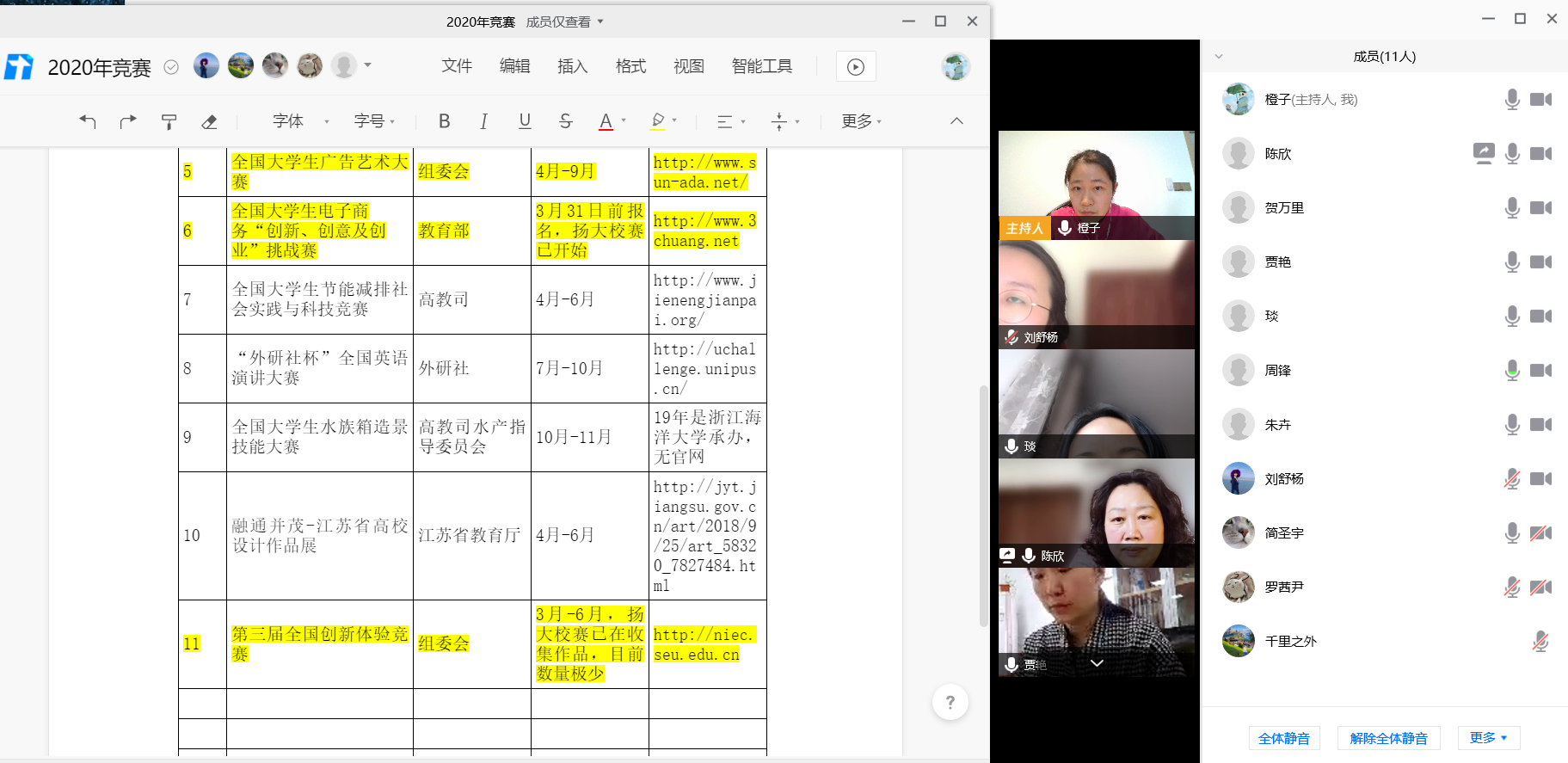Click the 解除全体静音 button
The height and width of the screenshot is (763, 1568).
pyautogui.click(x=1388, y=738)
